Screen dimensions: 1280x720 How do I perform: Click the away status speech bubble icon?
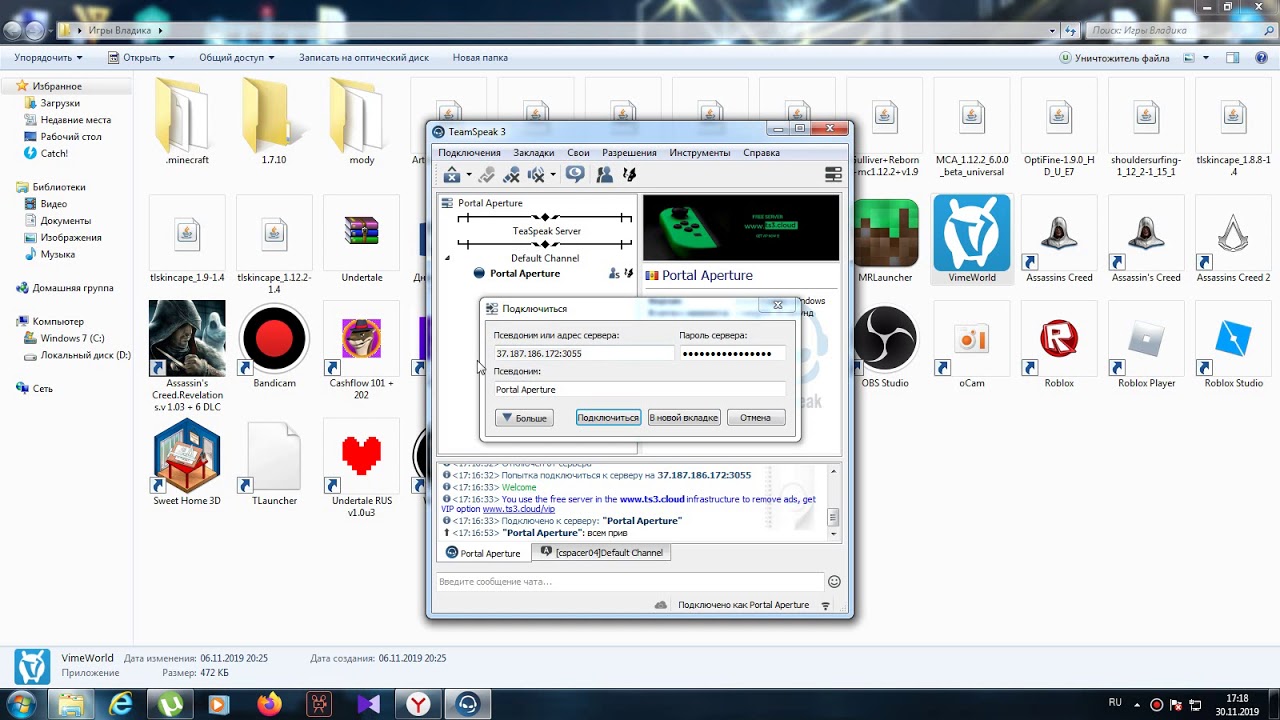click(x=575, y=174)
